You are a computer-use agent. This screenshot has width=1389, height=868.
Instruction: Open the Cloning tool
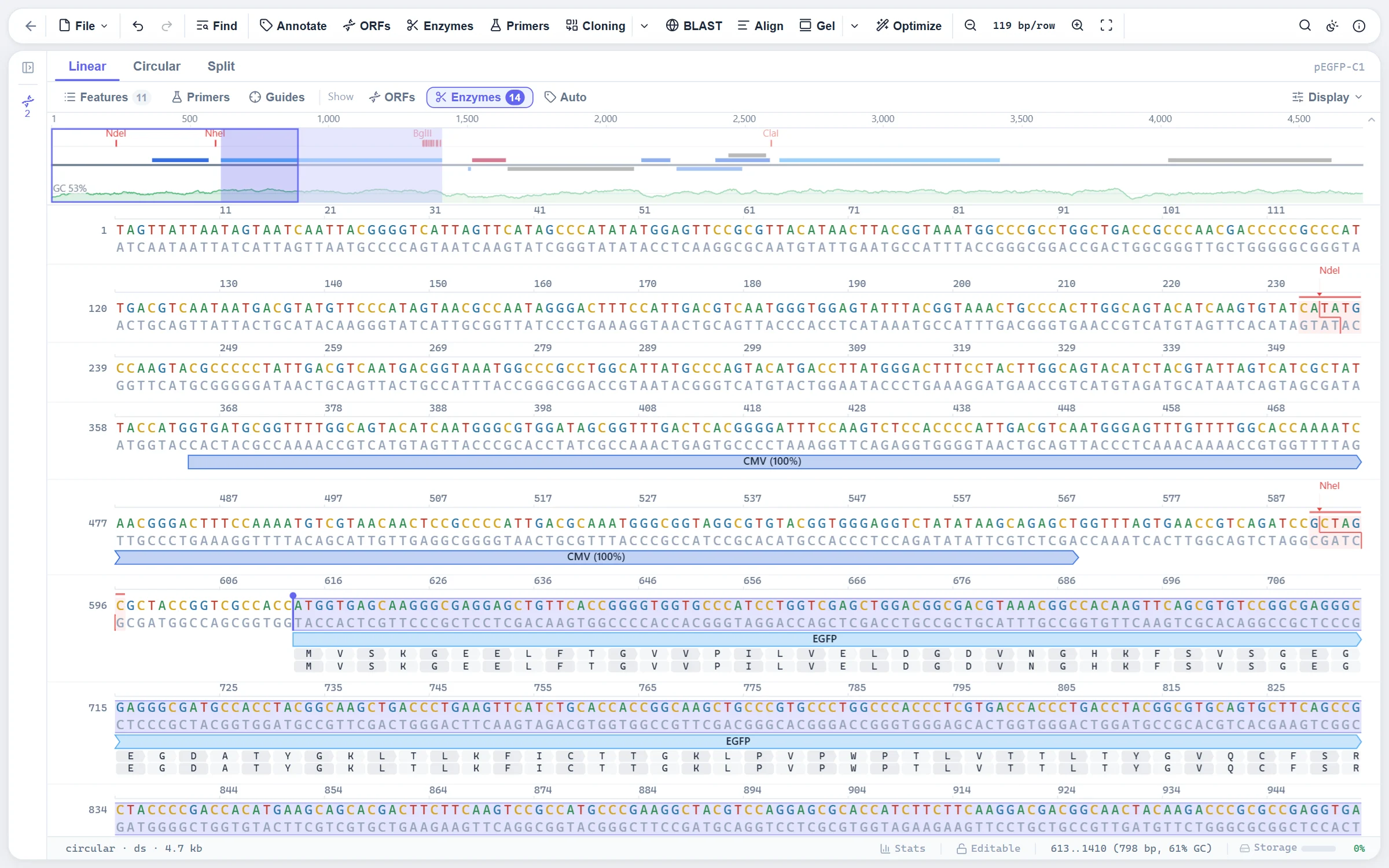pyautogui.click(x=596, y=26)
